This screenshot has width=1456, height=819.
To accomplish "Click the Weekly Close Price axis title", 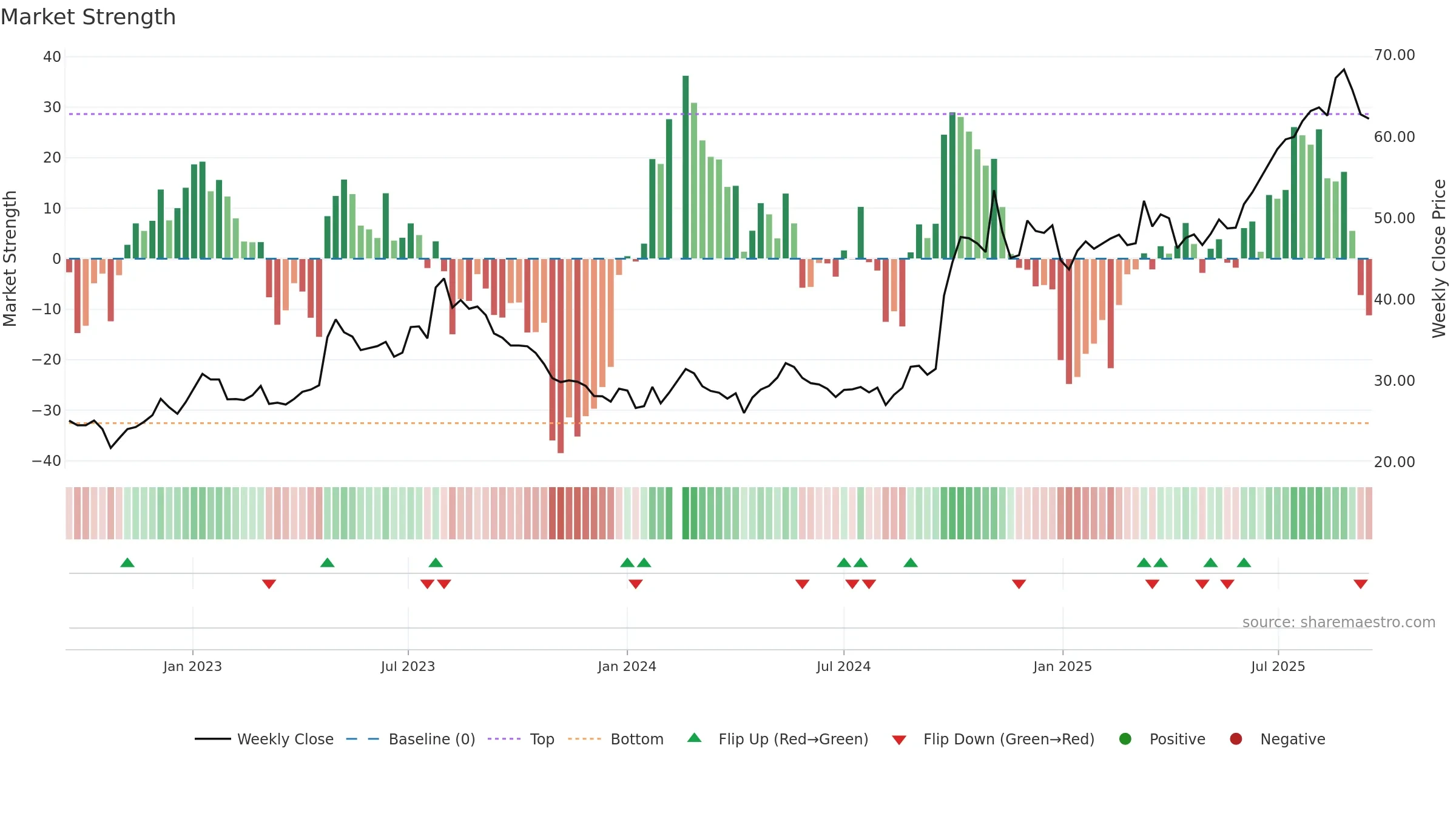I will pyautogui.click(x=1439, y=258).
